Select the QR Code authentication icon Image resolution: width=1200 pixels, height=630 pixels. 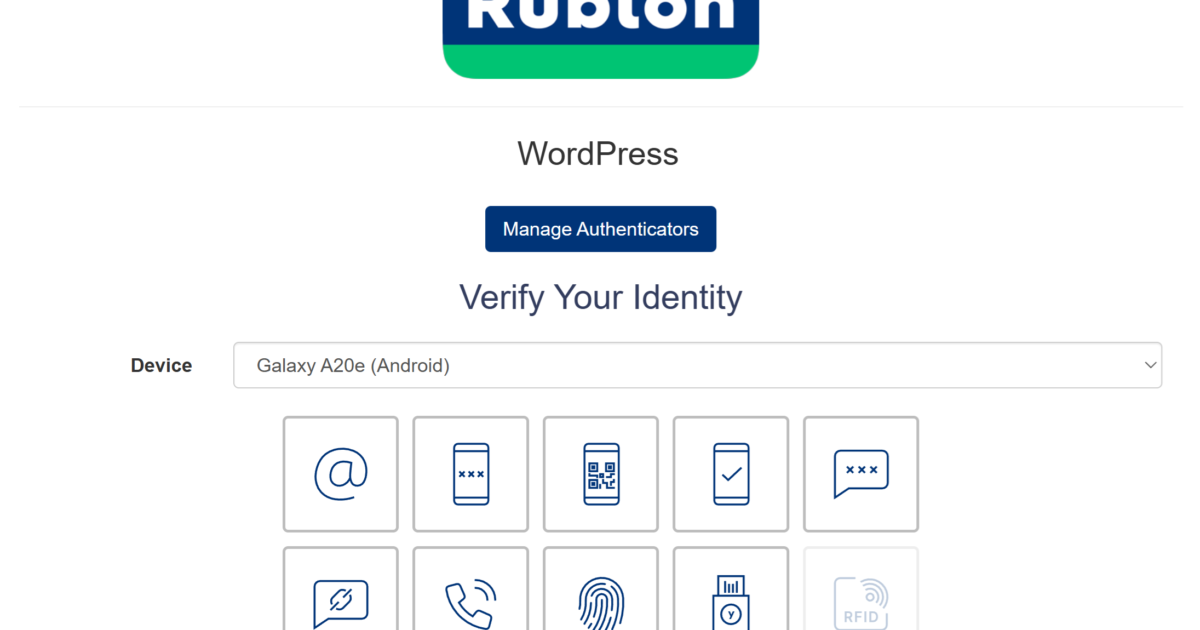click(x=601, y=474)
